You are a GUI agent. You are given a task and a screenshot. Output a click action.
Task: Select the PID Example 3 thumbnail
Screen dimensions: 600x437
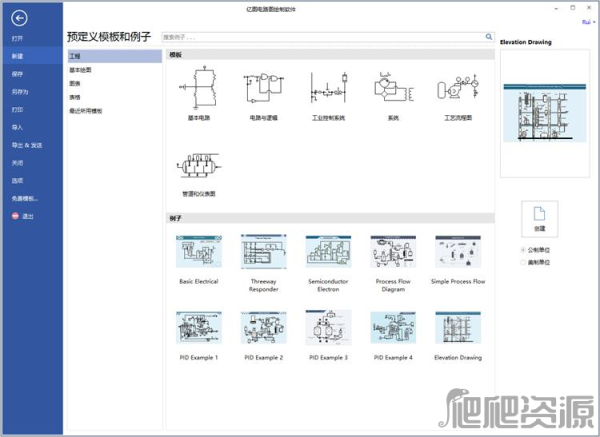328,328
